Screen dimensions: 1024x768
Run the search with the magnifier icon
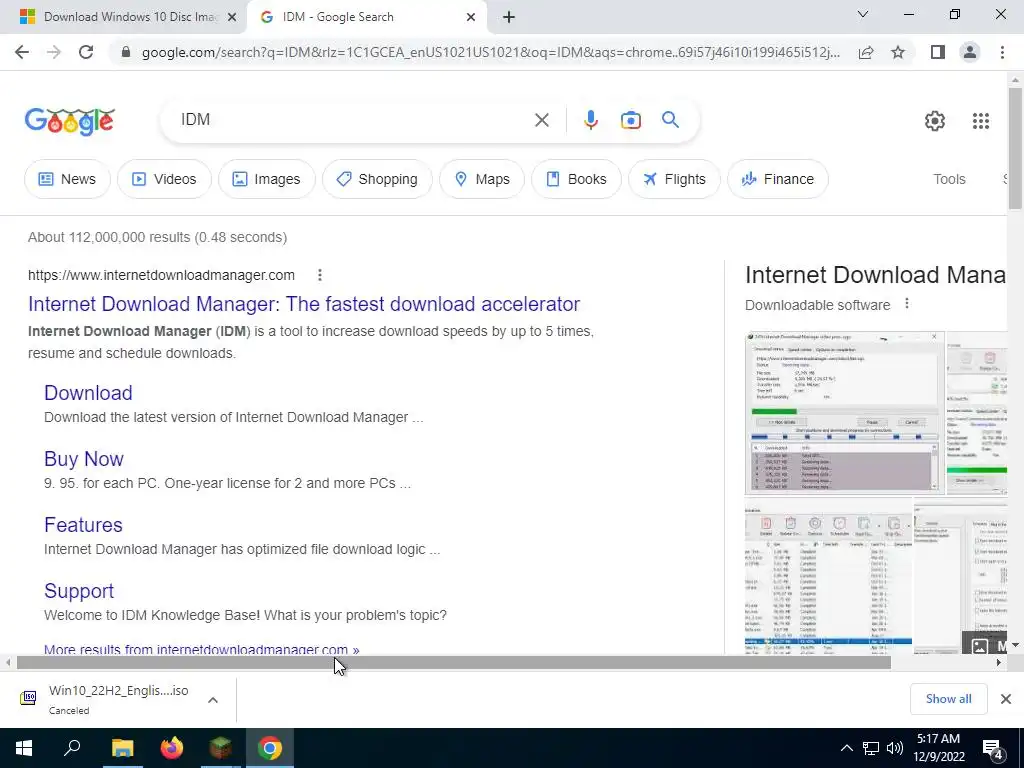670,120
